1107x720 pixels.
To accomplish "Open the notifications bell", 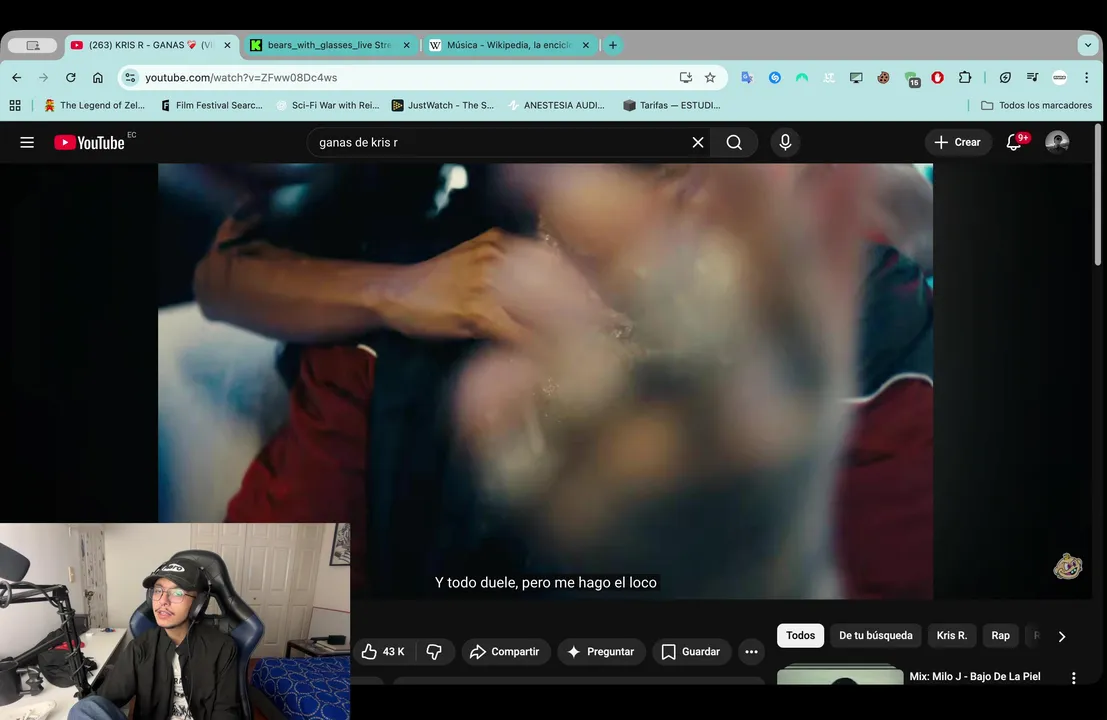I will [1015, 142].
